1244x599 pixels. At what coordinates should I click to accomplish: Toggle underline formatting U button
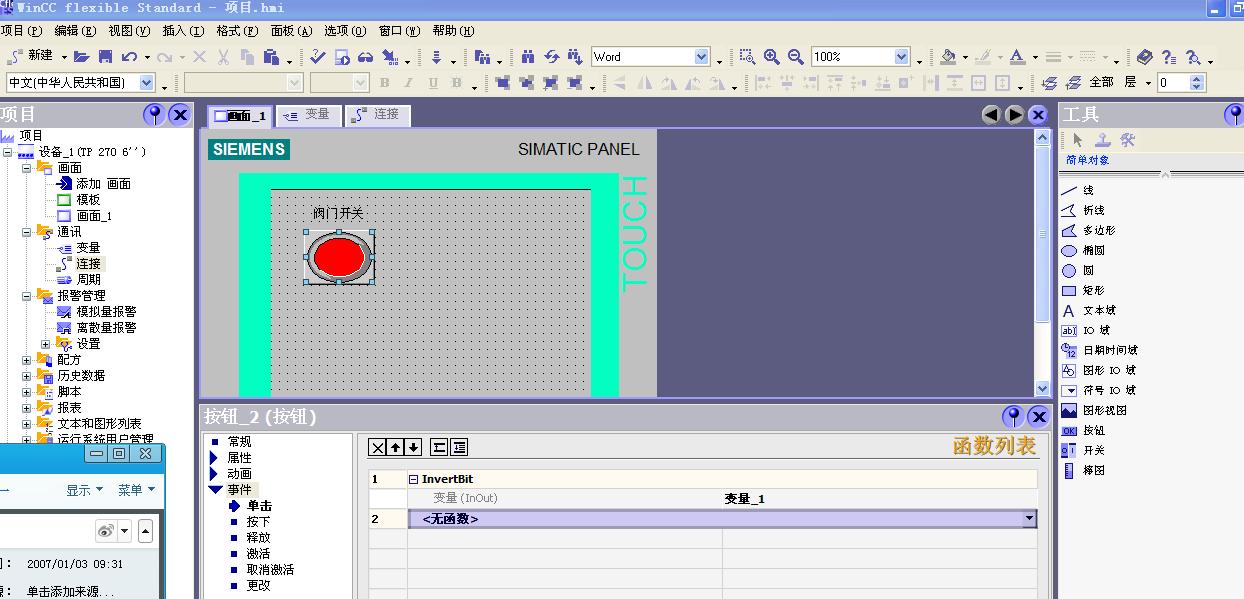[433, 83]
